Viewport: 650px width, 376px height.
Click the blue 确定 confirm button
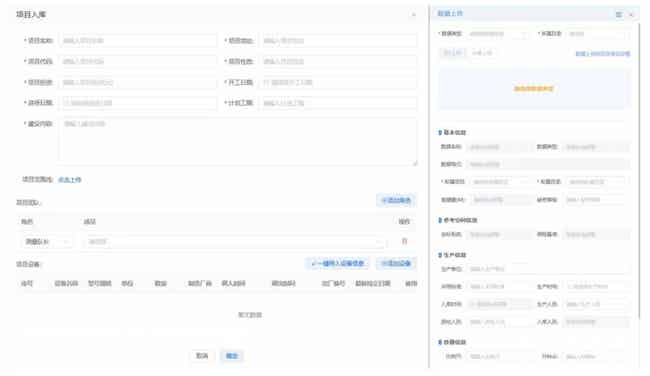point(231,356)
